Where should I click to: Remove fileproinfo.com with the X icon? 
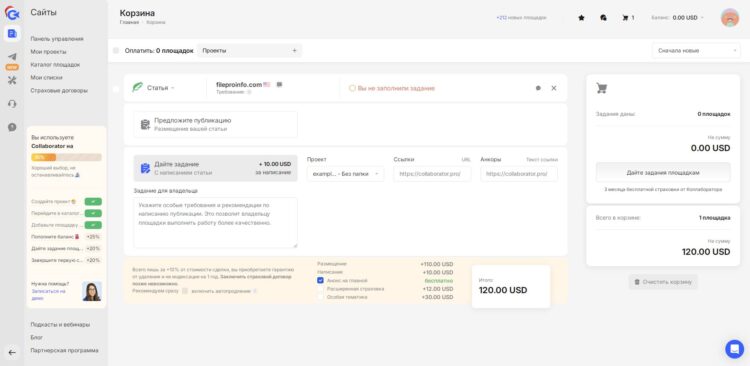point(554,88)
